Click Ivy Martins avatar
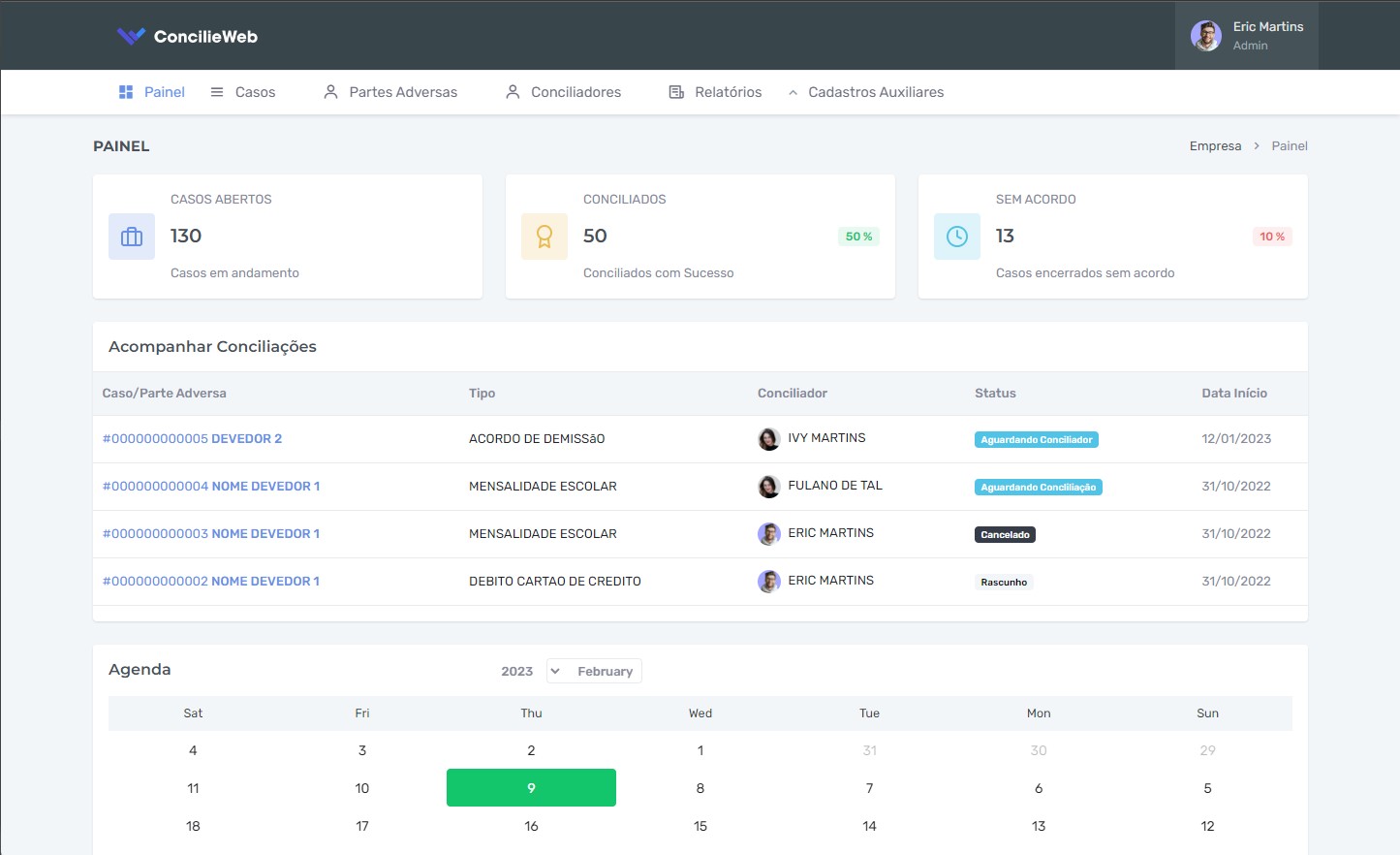This screenshot has height=855, width=1400. click(769, 439)
